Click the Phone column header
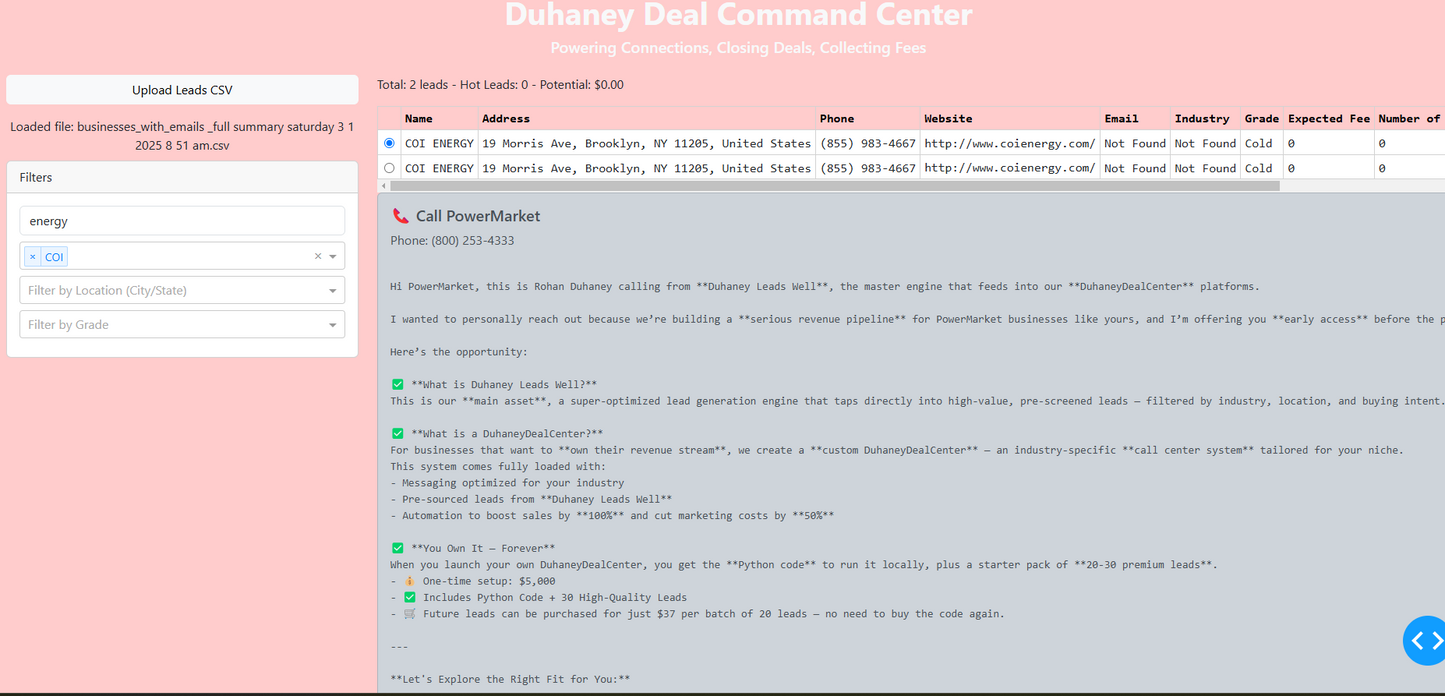The width and height of the screenshot is (1445, 696). 867,119
